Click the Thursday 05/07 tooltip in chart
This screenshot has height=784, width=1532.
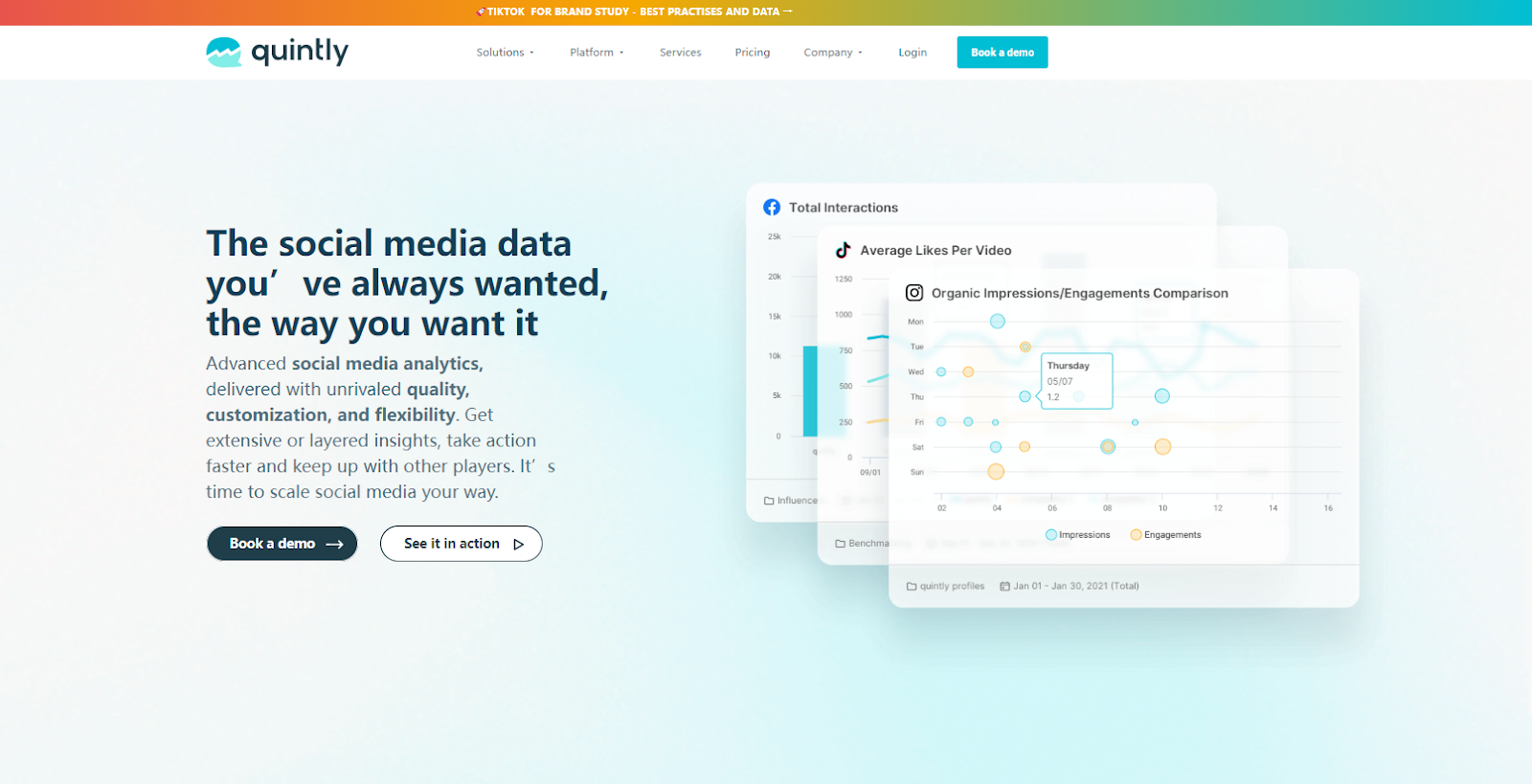[x=1076, y=381]
